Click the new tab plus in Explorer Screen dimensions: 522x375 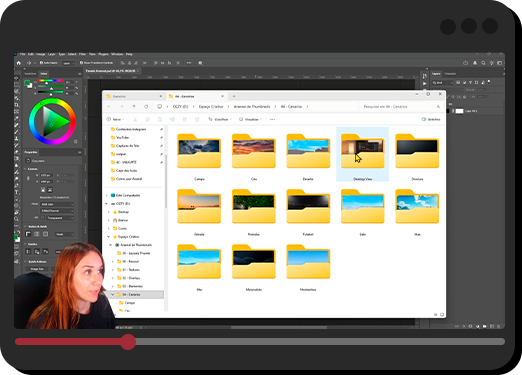click(234, 96)
